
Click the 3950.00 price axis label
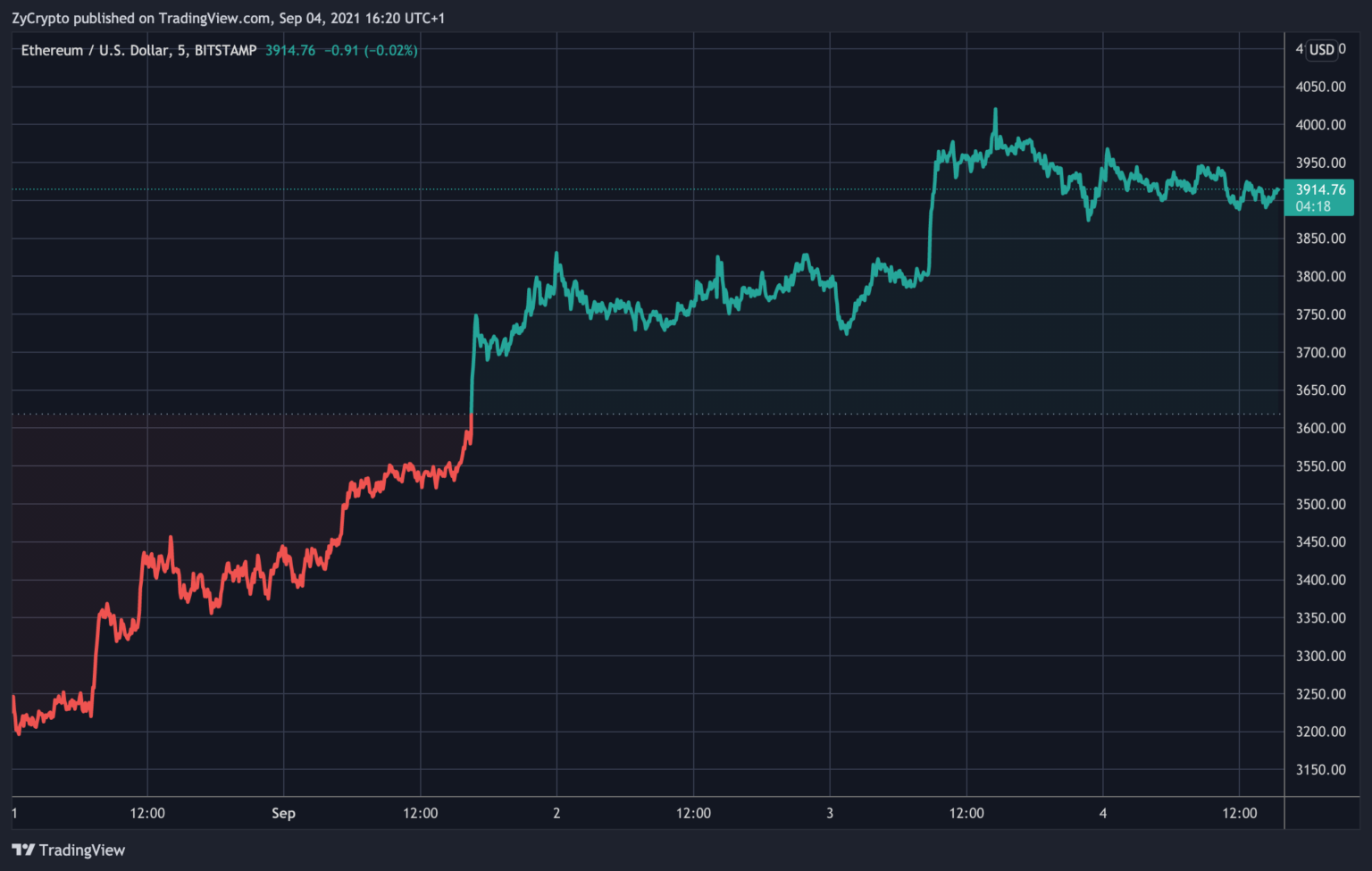(1320, 163)
